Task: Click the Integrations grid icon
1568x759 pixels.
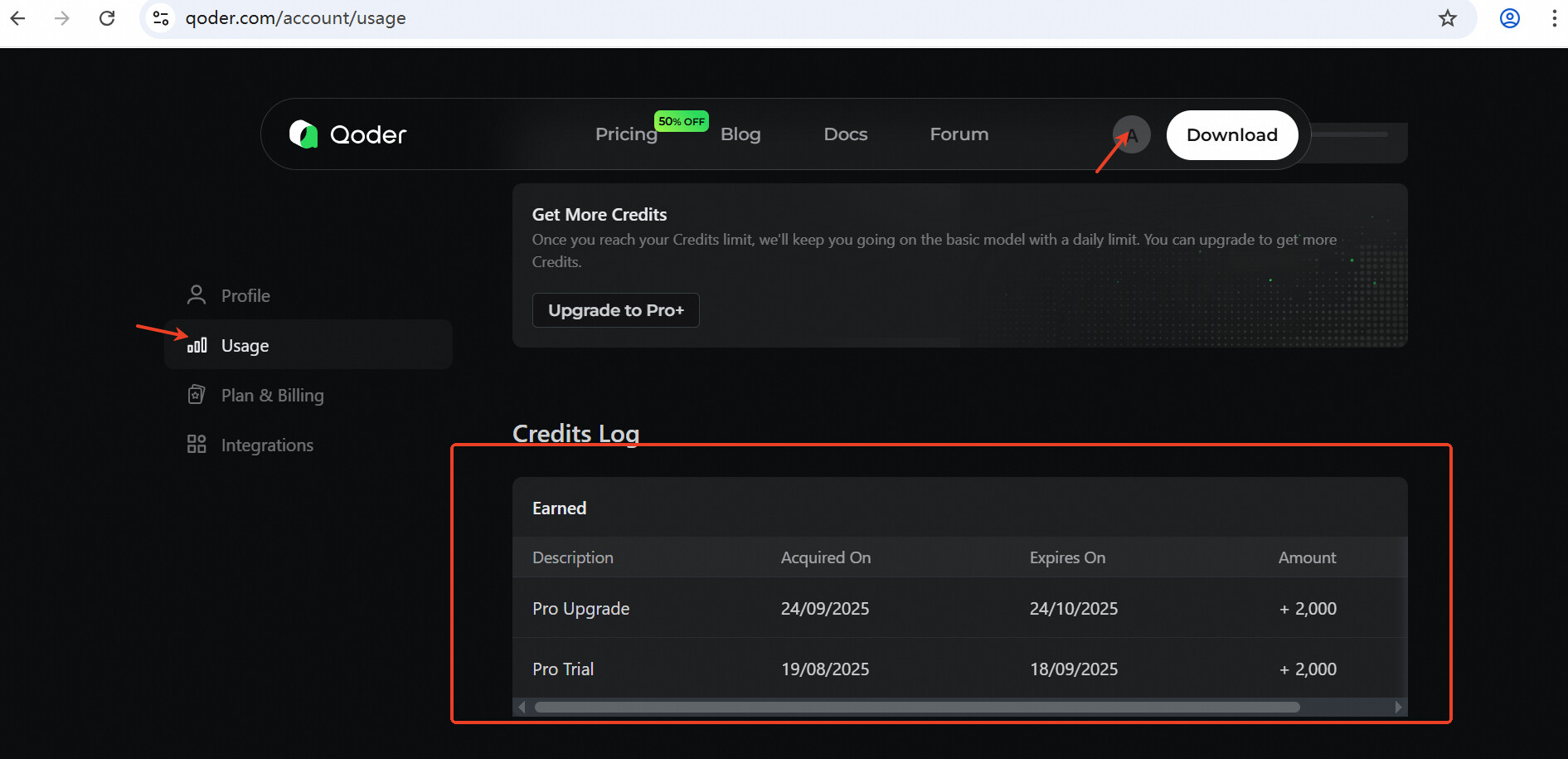Action: click(x=197, y=445)
